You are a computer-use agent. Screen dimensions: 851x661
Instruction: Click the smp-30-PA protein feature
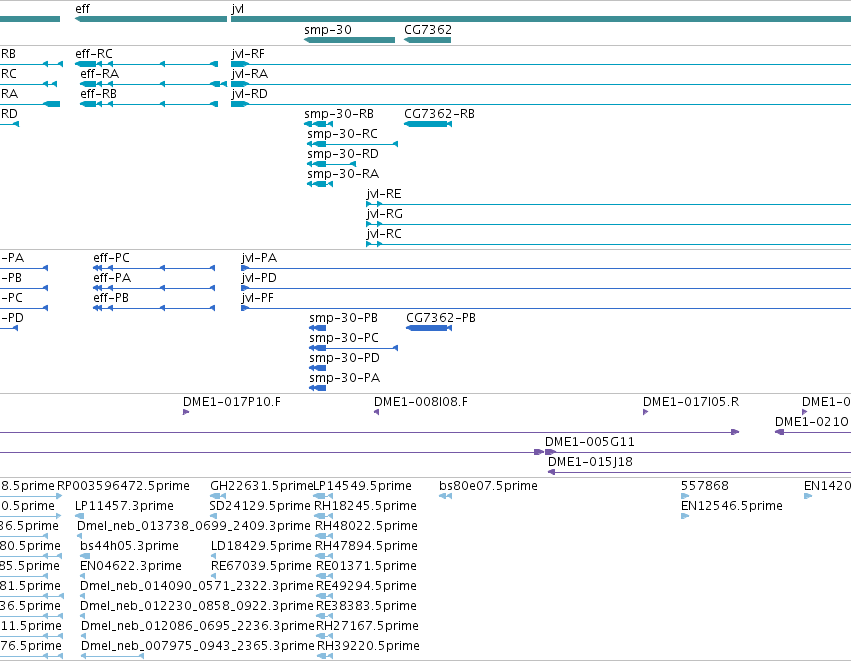coord(317,388)
